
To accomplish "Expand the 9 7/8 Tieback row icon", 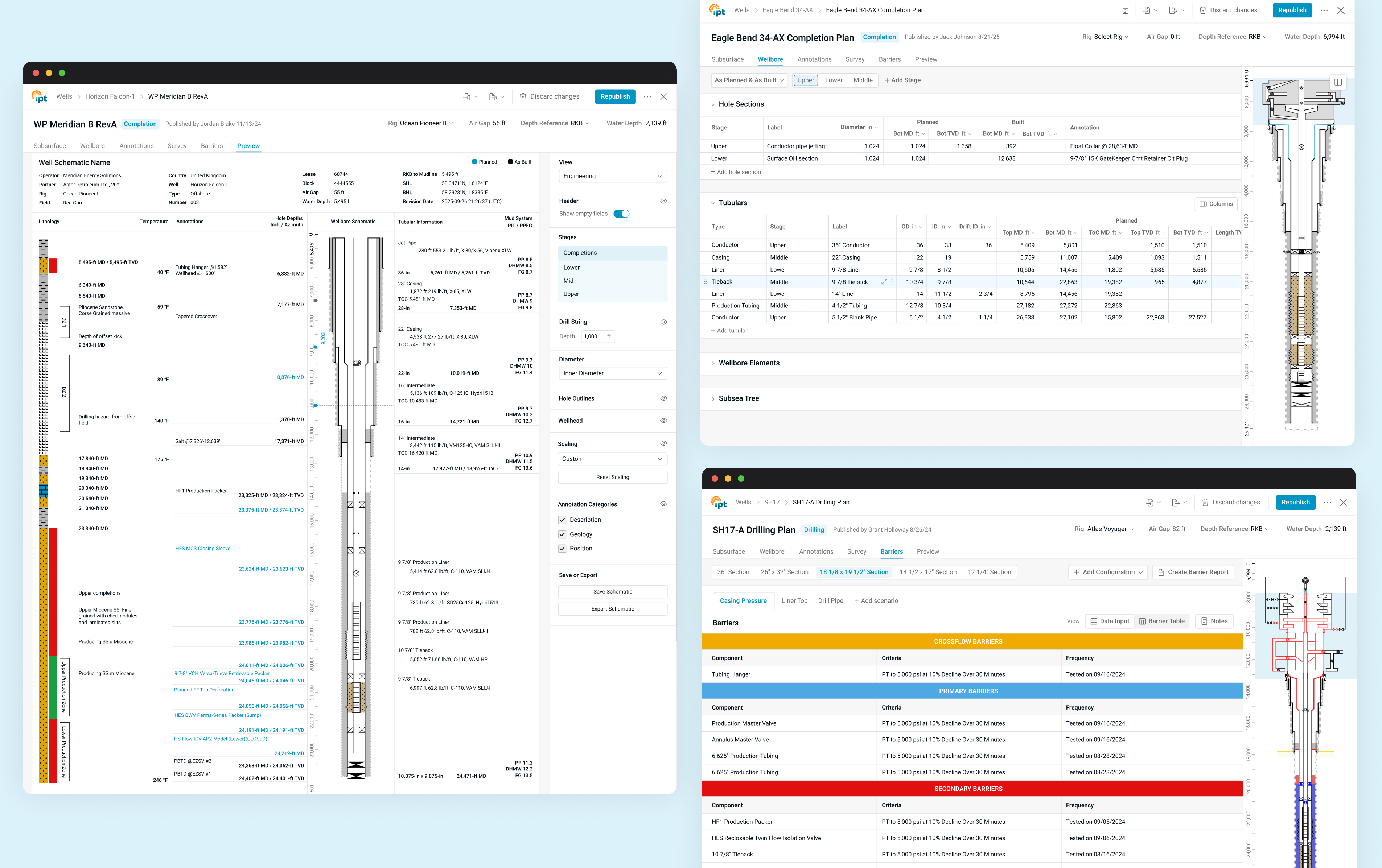I will [884, 282].
